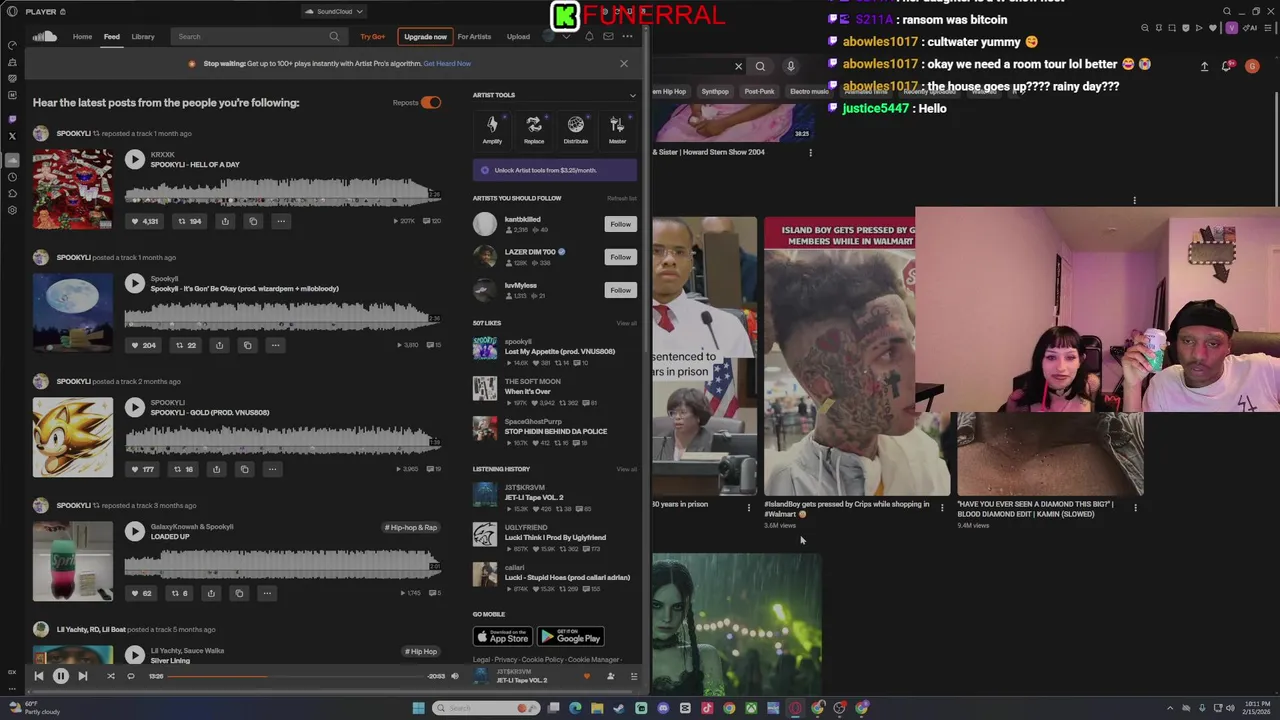The image size is (1280, 720).
Task: Click the Twitch icon in browser sidebar
Action: 12,119
